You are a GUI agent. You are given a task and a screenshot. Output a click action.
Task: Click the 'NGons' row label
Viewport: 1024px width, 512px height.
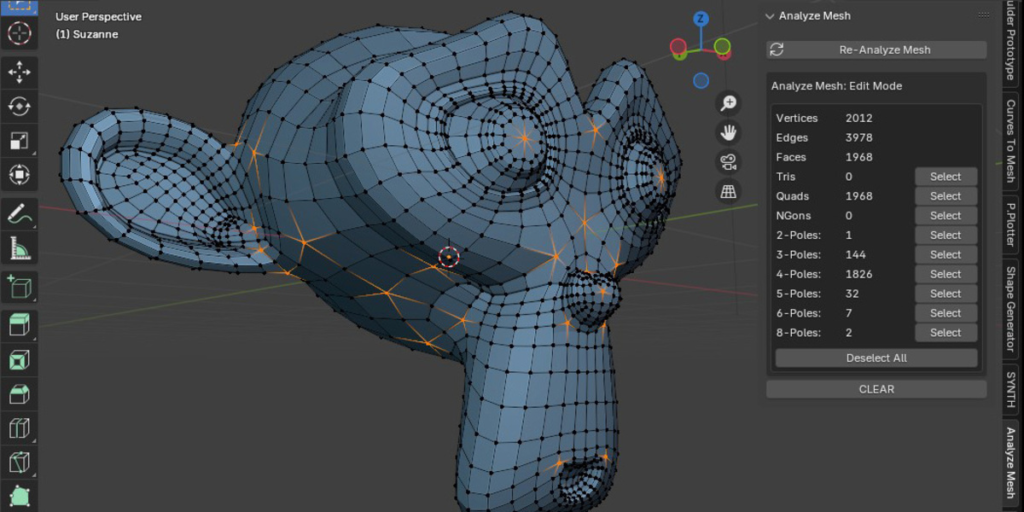[792, 216]
